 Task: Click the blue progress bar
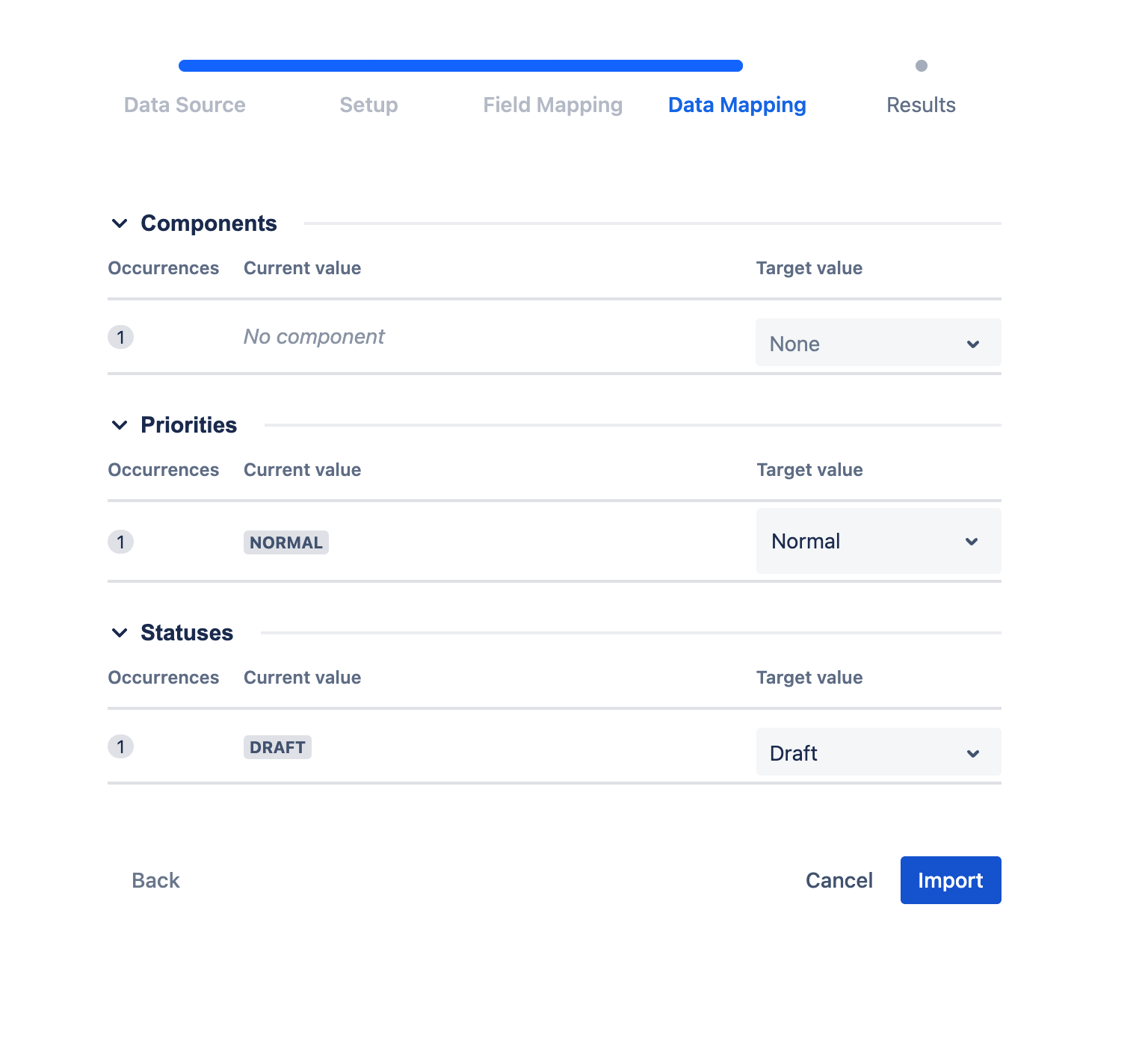[460, 66]
